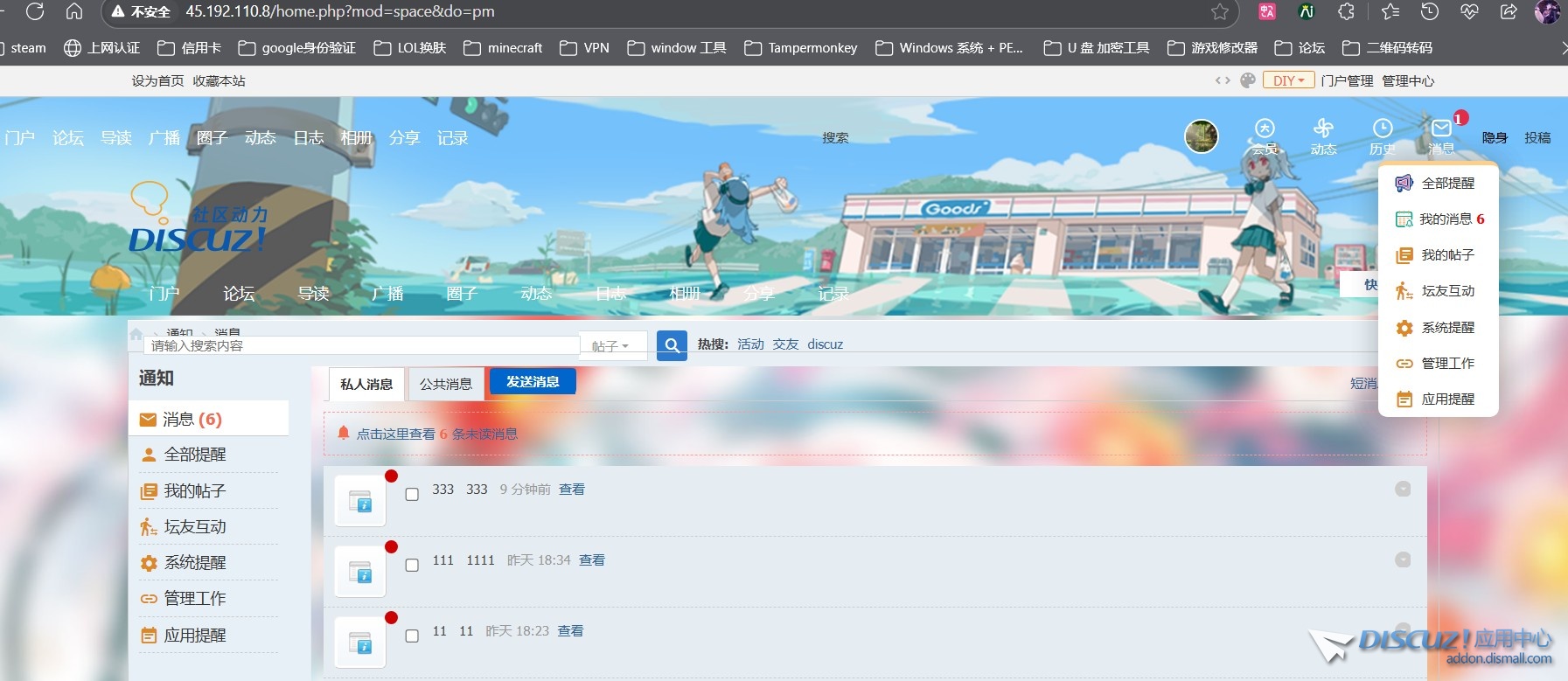This screenshot has width=1568, height=681.
Task: Check the checkbox for message 11
Action: click(412, 636)
